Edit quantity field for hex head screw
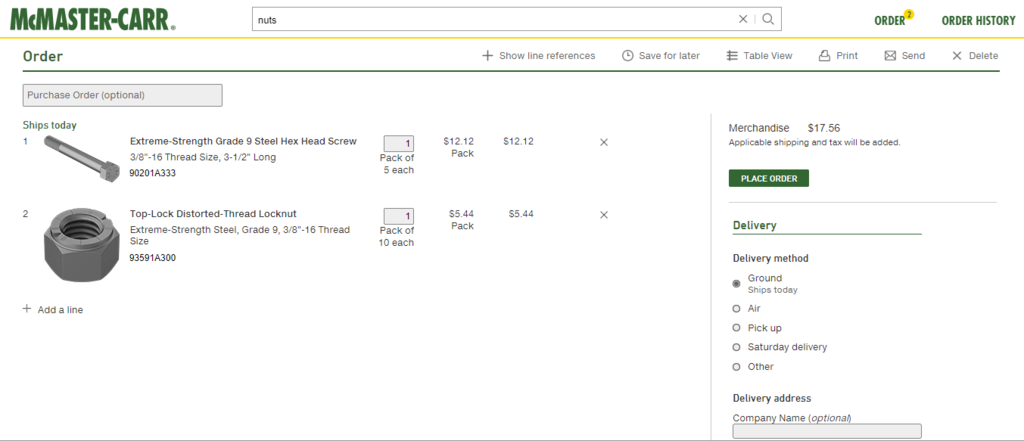 pyautogui.click(x=398, y=144)
